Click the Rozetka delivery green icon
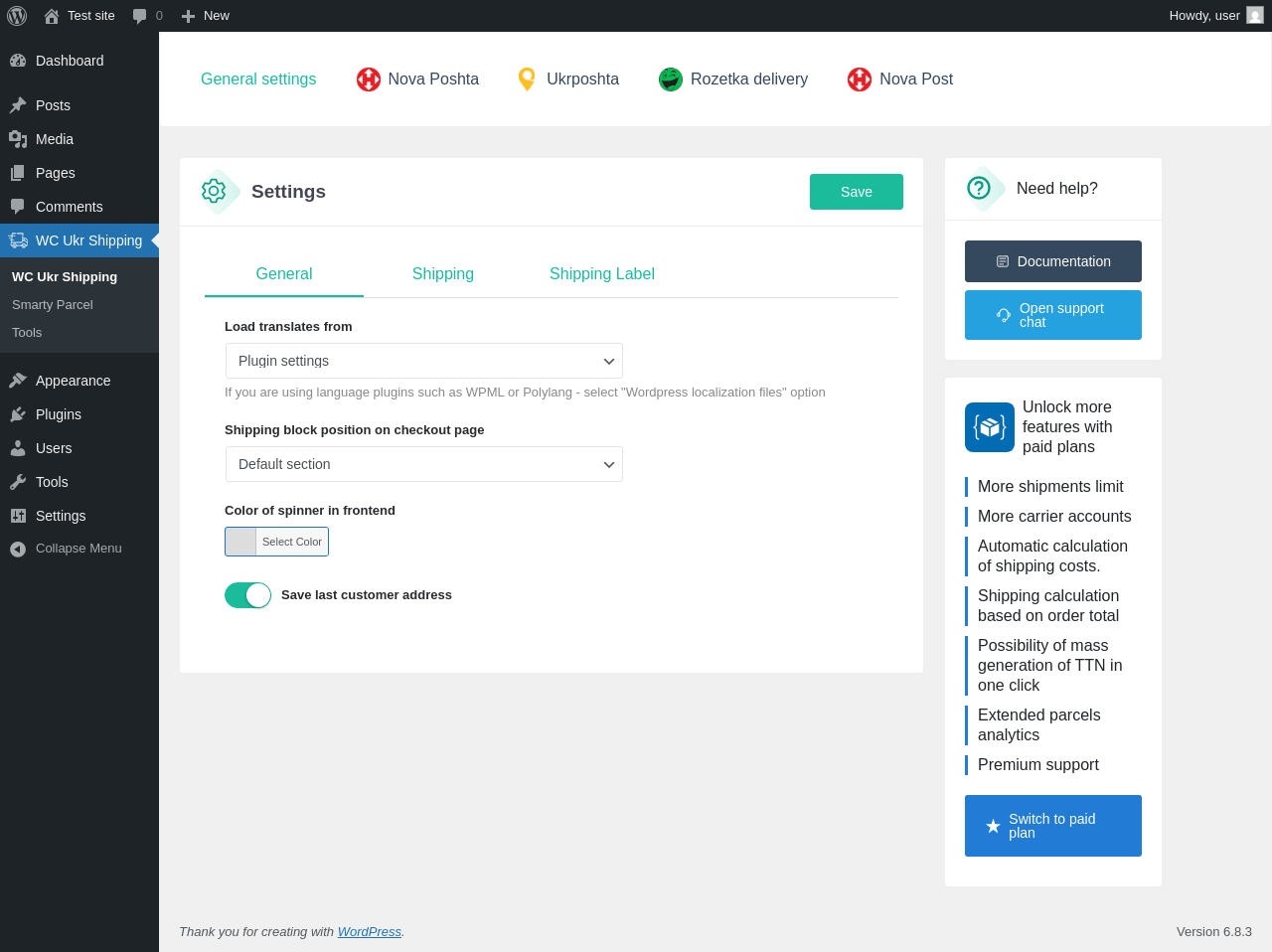This screenshot has width=1272, height=952. pos(671,79)
